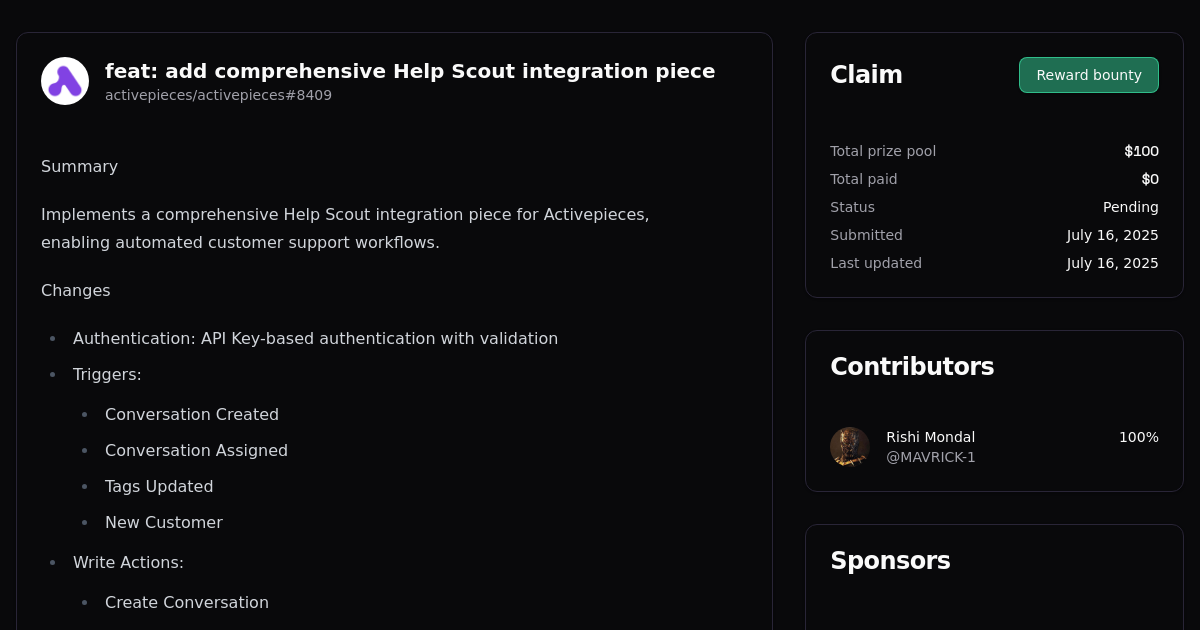Open Rishi Mondal's avatar image
Image resolution: width=1200 pixels, height=630 pixels.
tap(849, 446)
